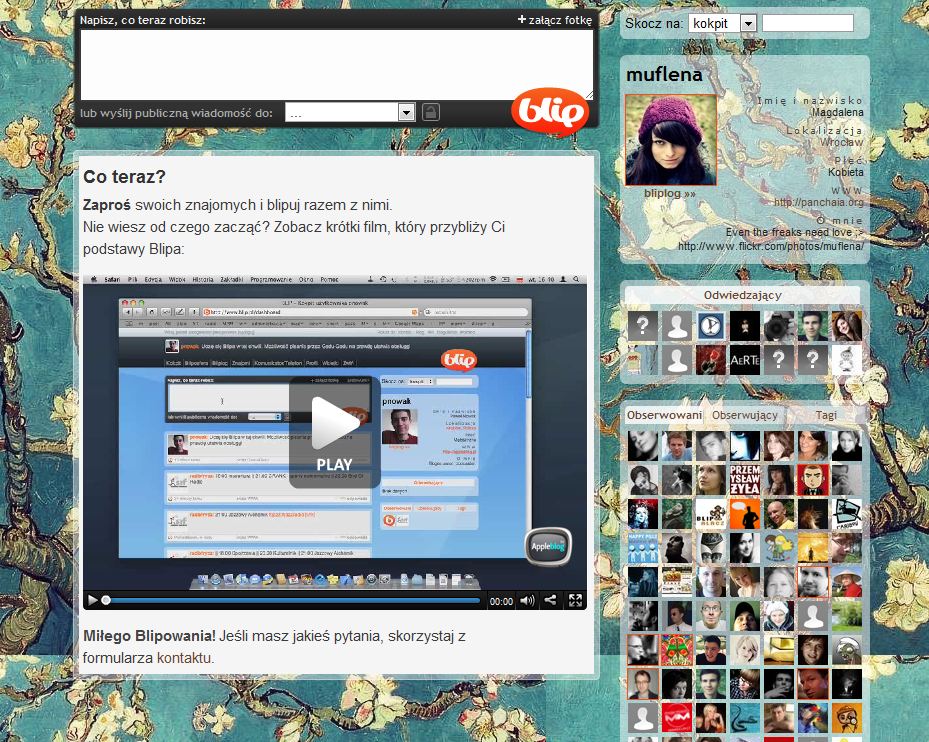This screenshot has height=742, width=929.
Task: Click the "załącz fotkę" attach photo link
Action: coord(555,20)
